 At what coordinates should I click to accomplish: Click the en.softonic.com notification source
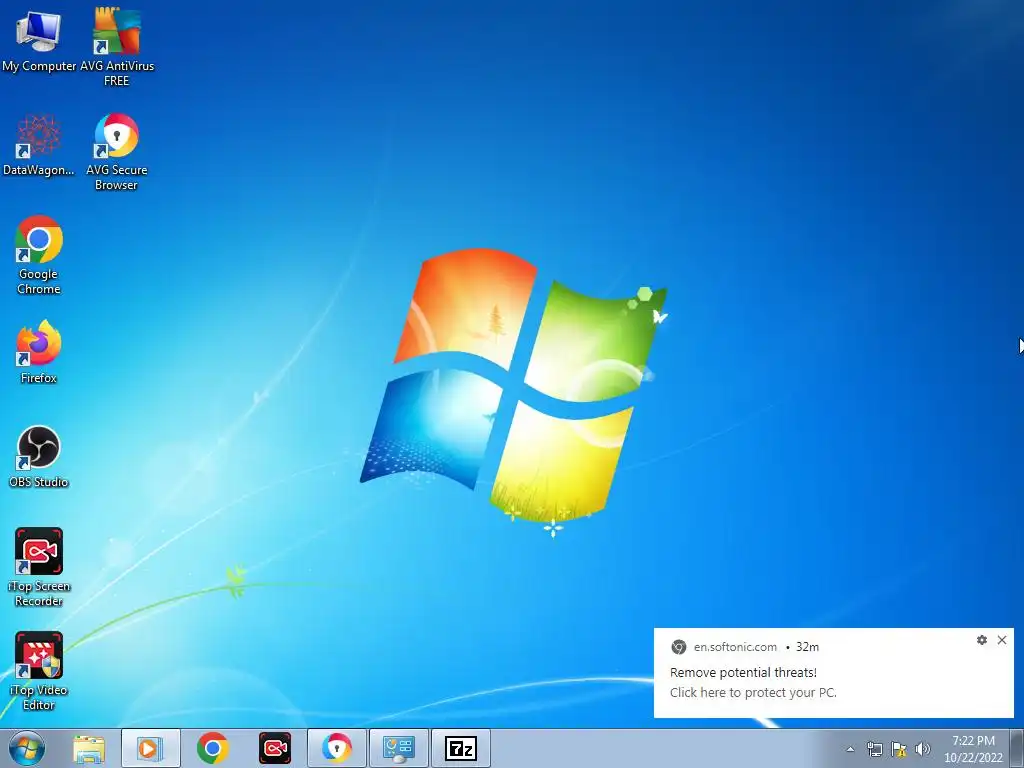735,647
